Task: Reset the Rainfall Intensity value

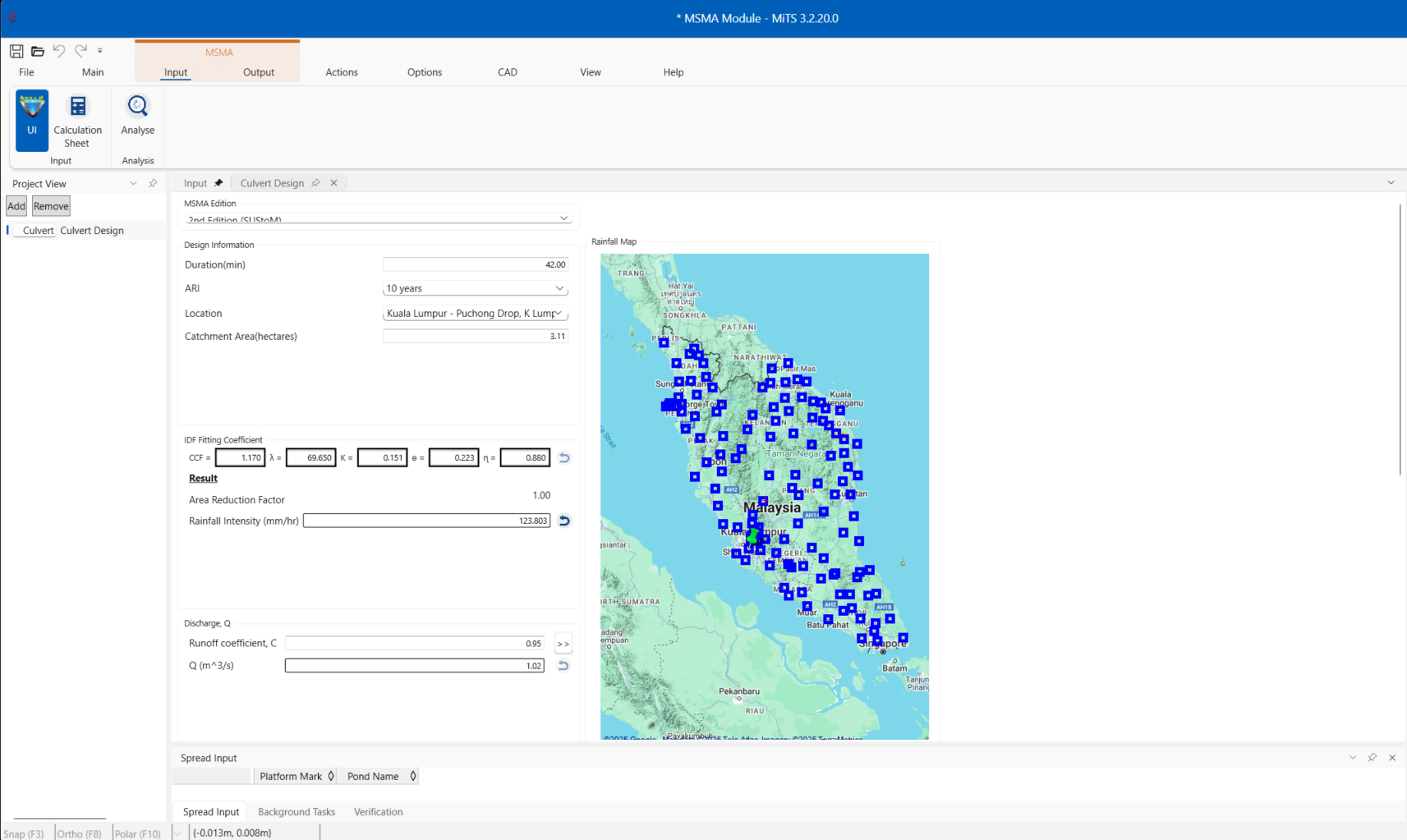Action: coord(564,521)
